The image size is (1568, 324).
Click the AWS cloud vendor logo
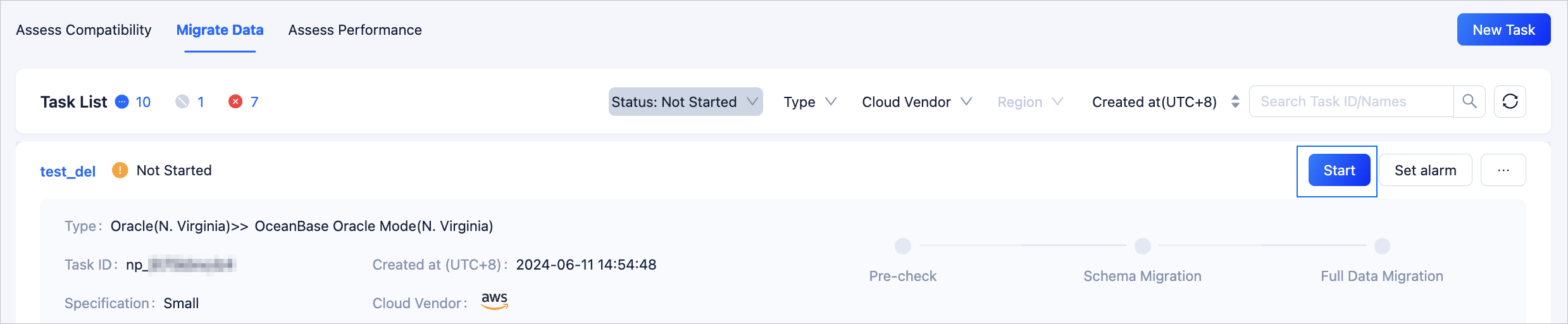pyautogui.click(x=494, y=301)
